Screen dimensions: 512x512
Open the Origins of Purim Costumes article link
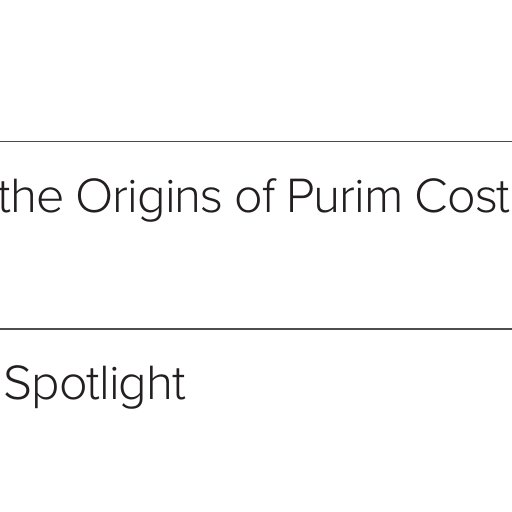(255, 197)
